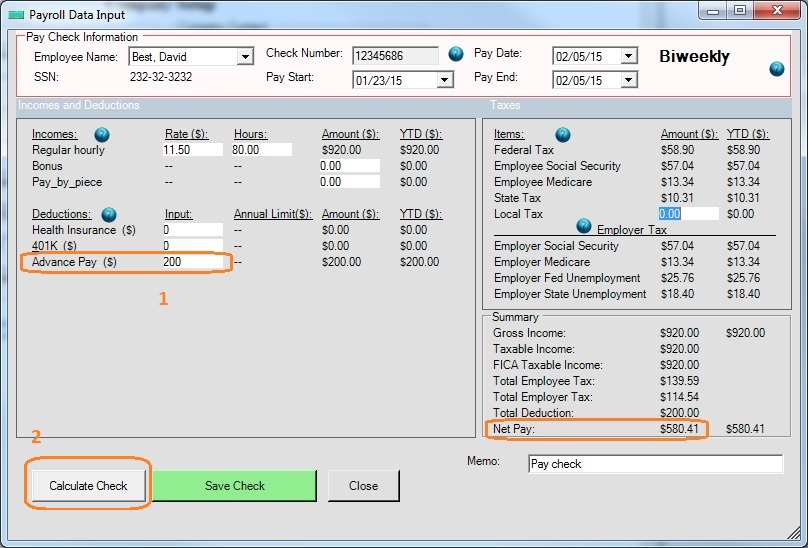Click the Regular hourly Rate field
The width and height of the screenshot is (808, 548).
pos(191,150)
